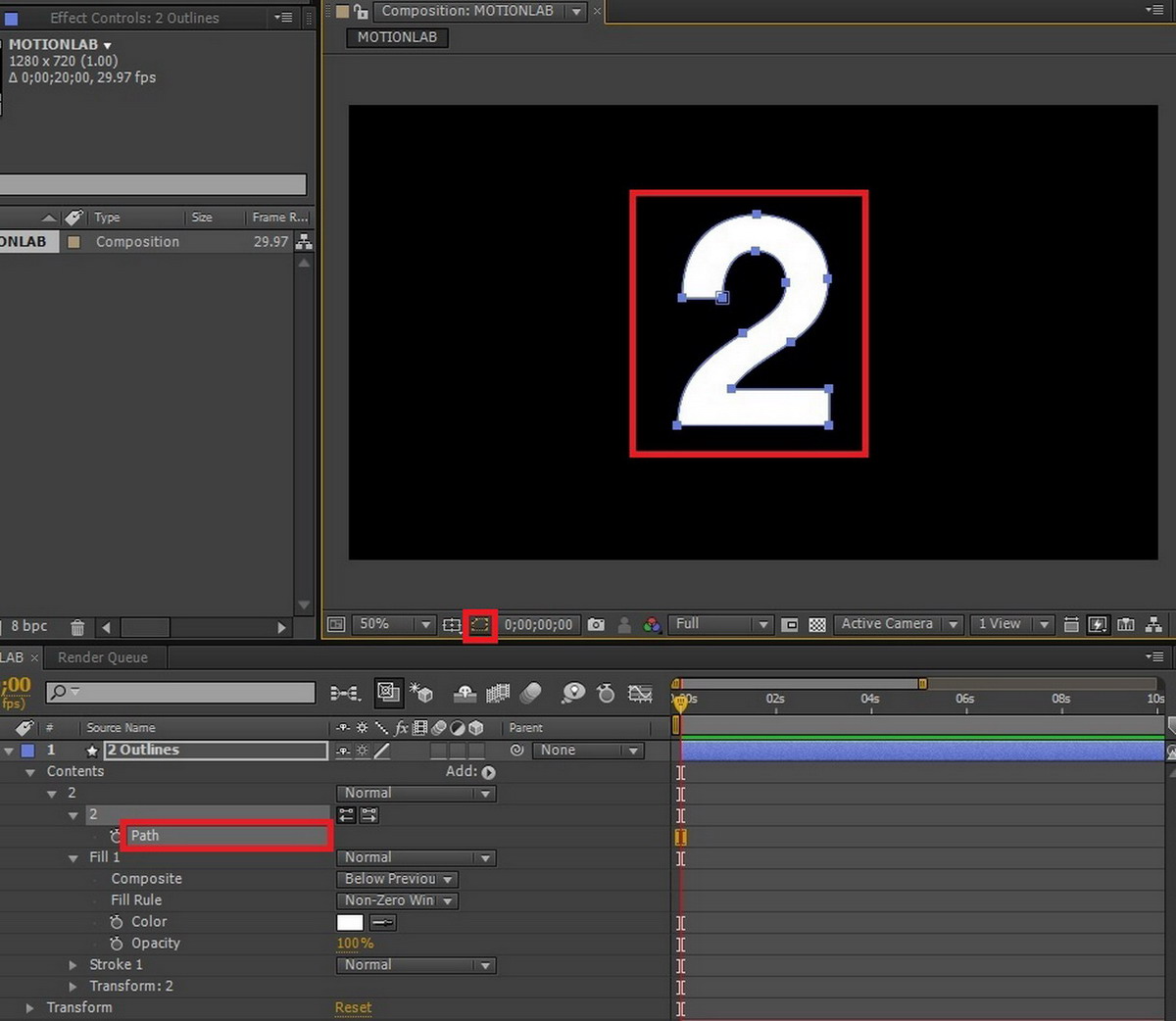1176x1021 pixels.
Task: Open the Below Previous composite dropdown
Action: coord(397,879)
